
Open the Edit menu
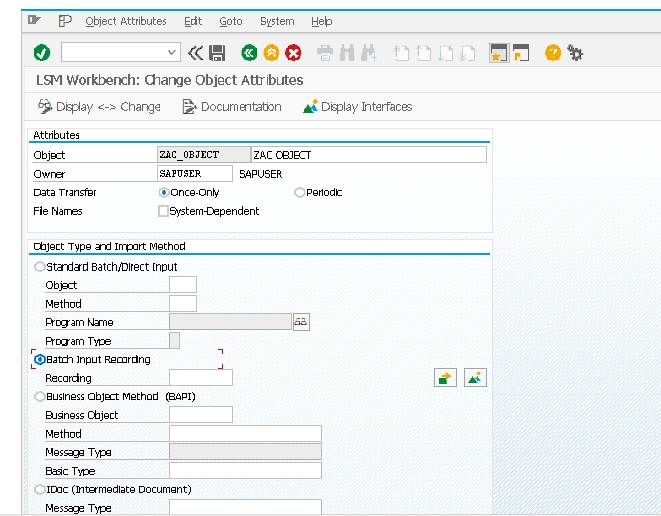[193, 21]
